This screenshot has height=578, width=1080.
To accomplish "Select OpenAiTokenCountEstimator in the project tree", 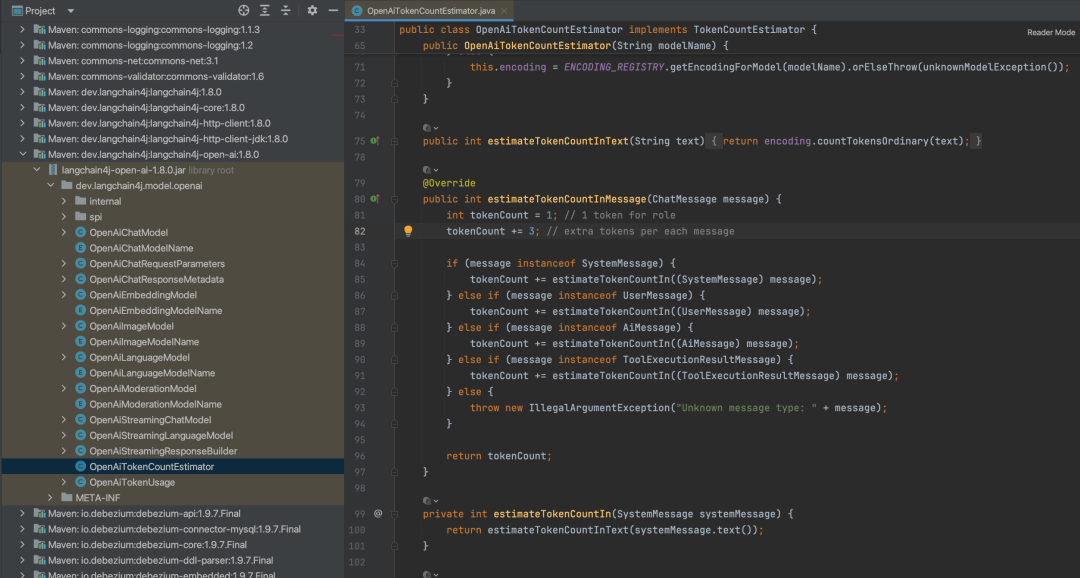I will tap(173, 466).
